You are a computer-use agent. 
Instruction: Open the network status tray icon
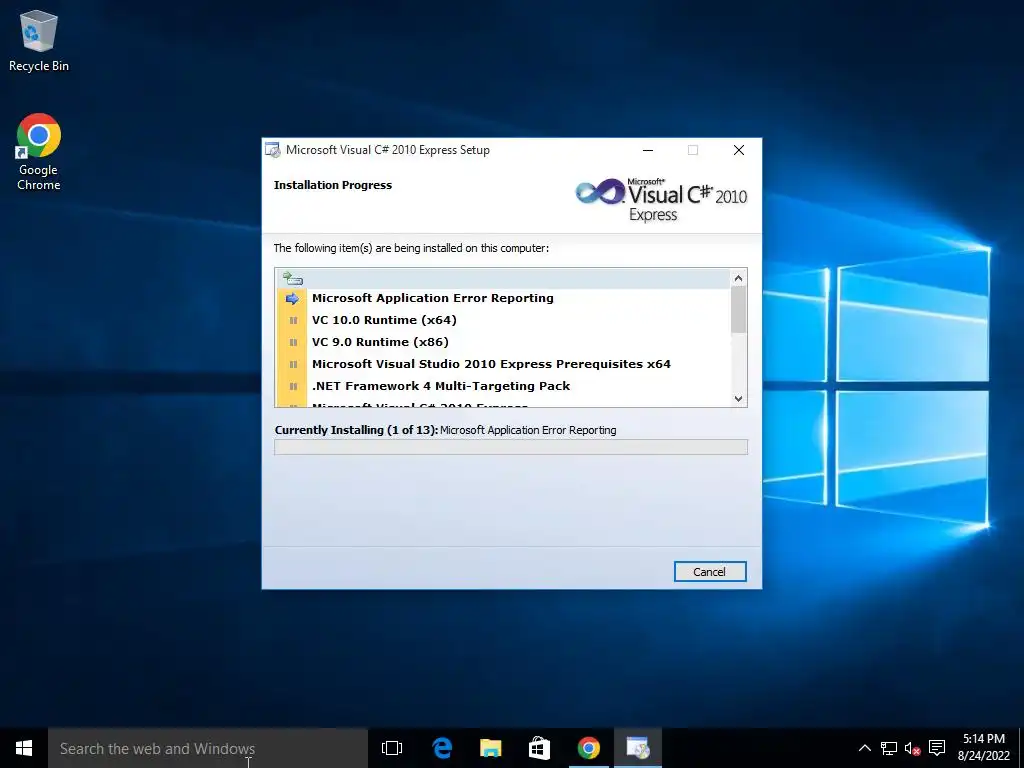click(889, 748)
